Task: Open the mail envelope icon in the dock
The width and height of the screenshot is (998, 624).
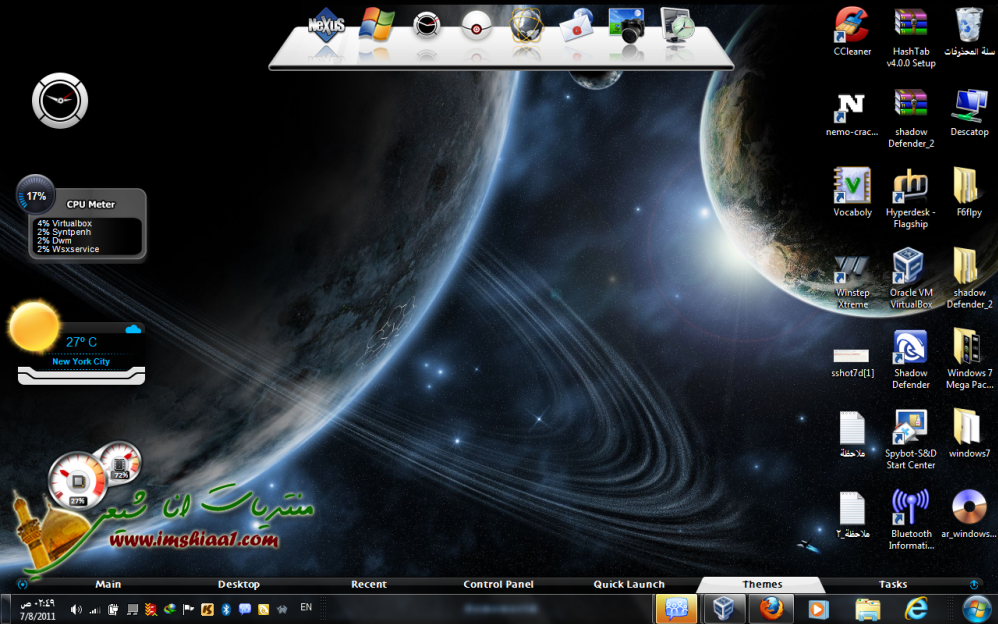Action: tap(576, 25)
